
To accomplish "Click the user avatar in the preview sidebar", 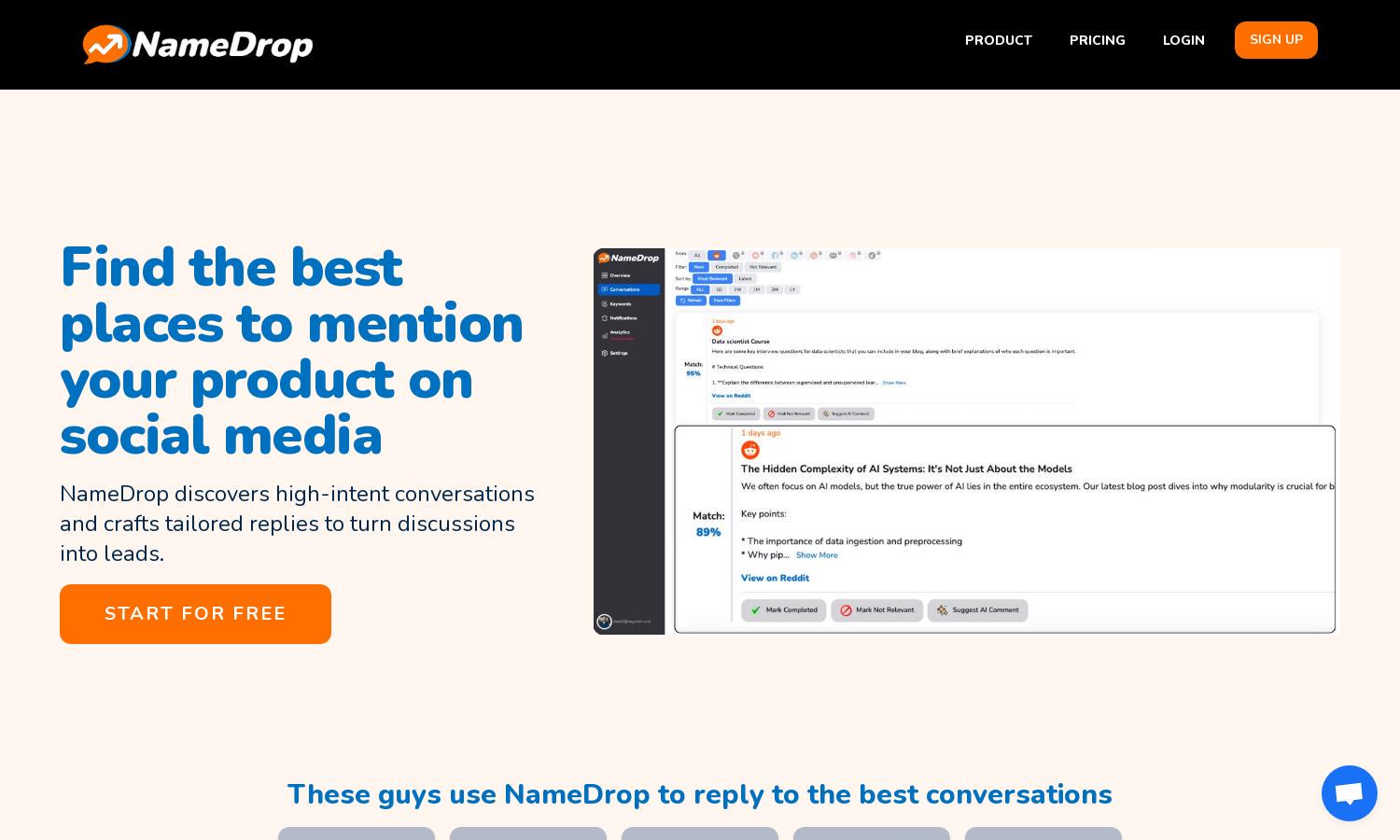I will (604, 622).
